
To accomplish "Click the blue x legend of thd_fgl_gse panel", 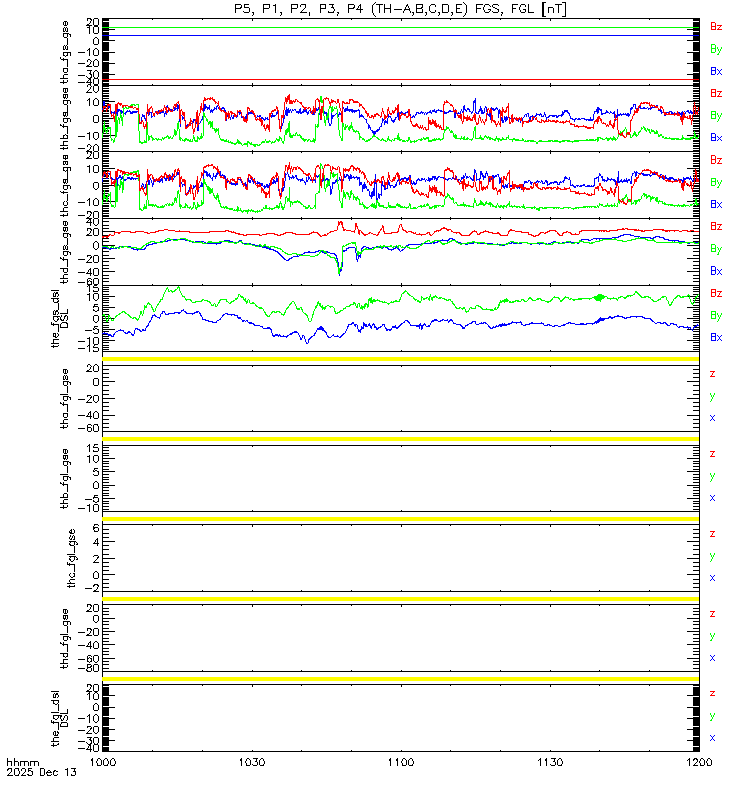I will pyautogui.click(x=712, y=658).
